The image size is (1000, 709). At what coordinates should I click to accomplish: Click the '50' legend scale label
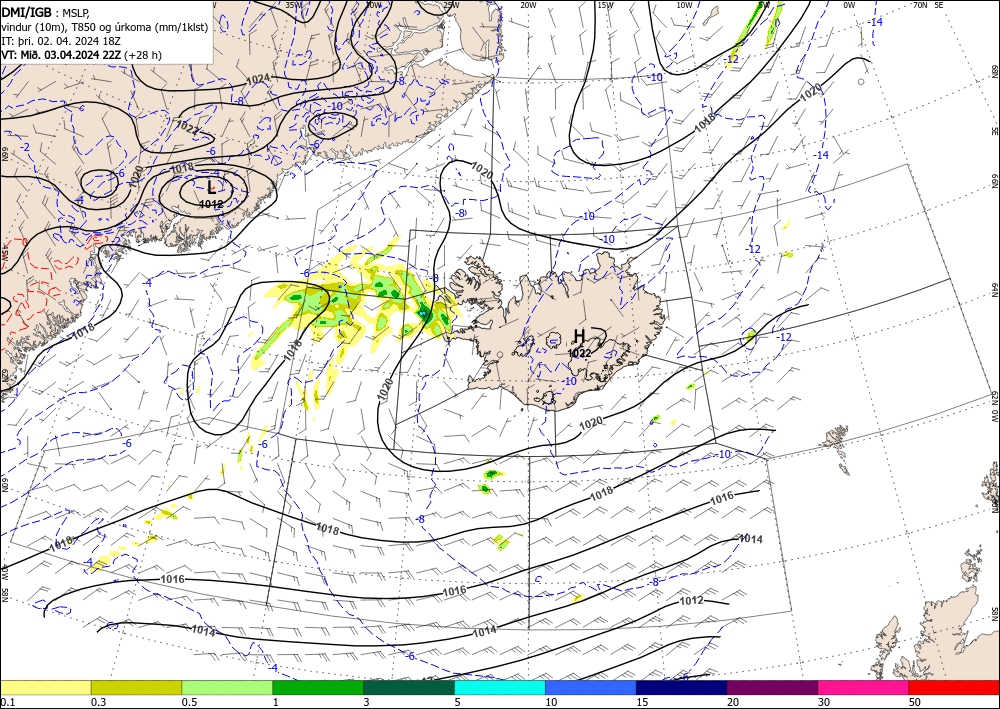915,701
